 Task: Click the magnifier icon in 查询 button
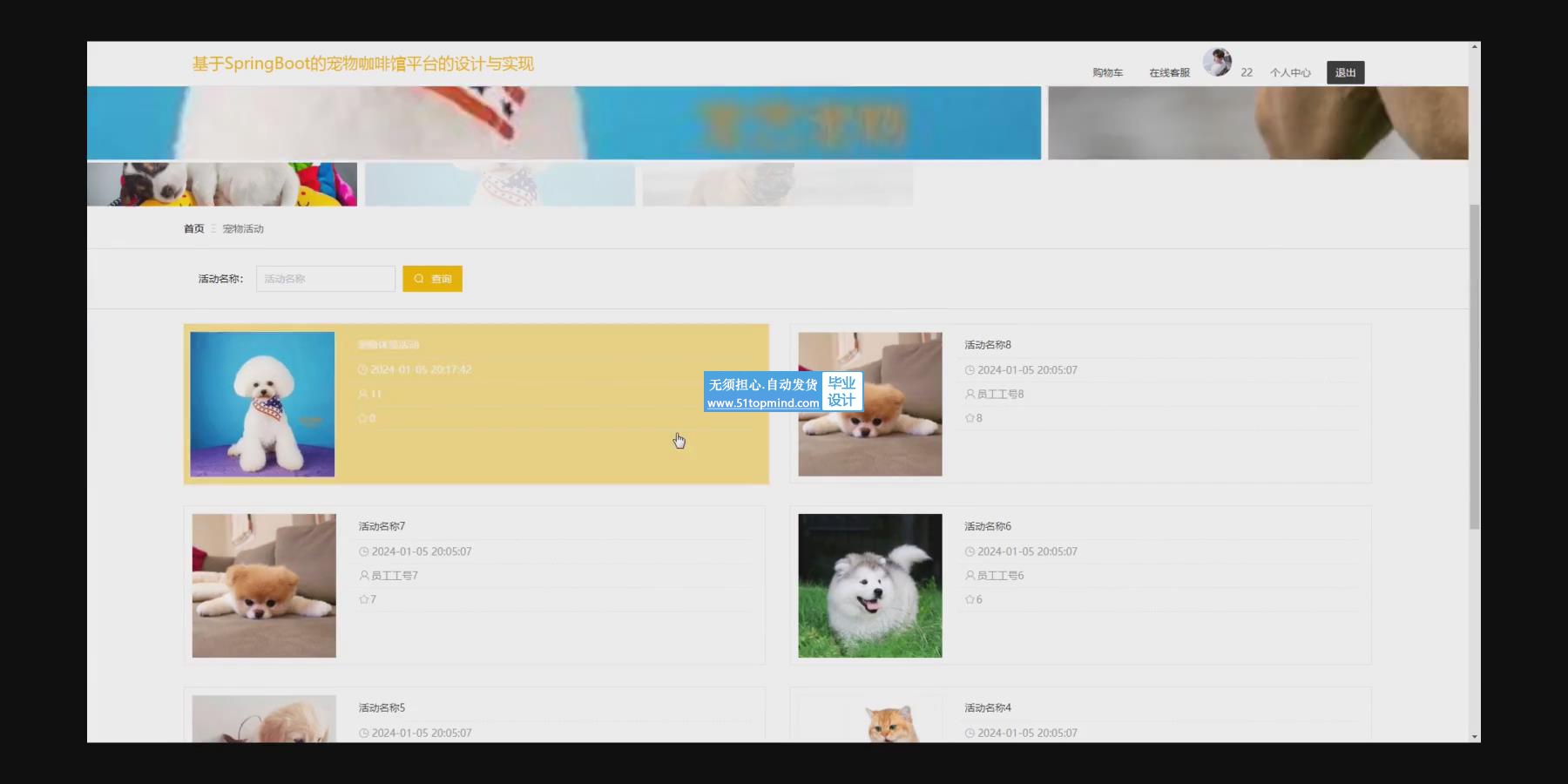click(419, 279)
